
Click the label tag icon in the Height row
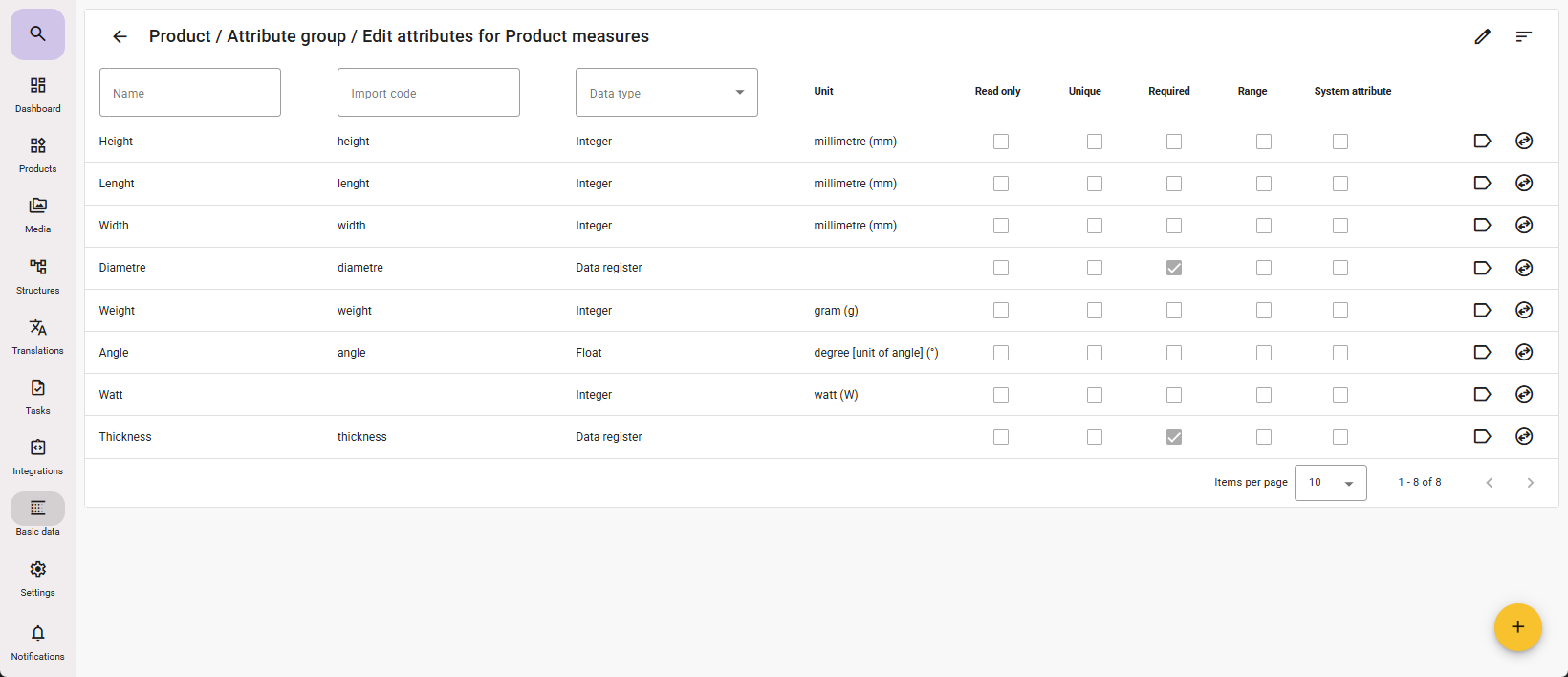tap(1482, 142)
